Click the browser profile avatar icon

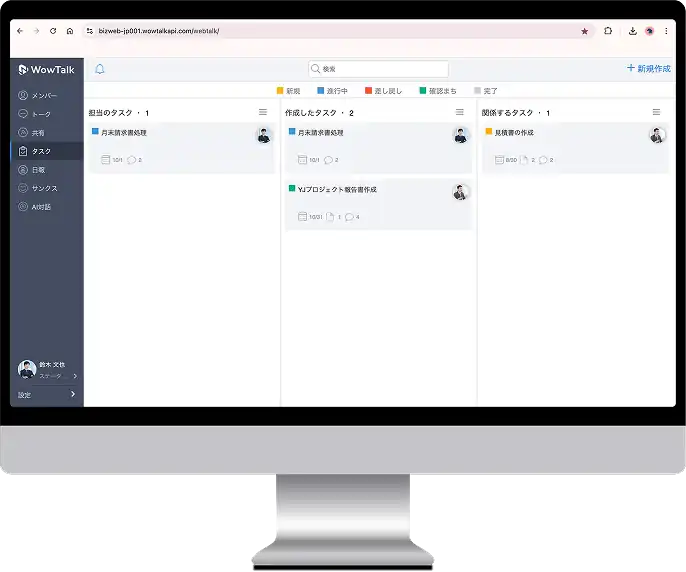pos(650,31)
